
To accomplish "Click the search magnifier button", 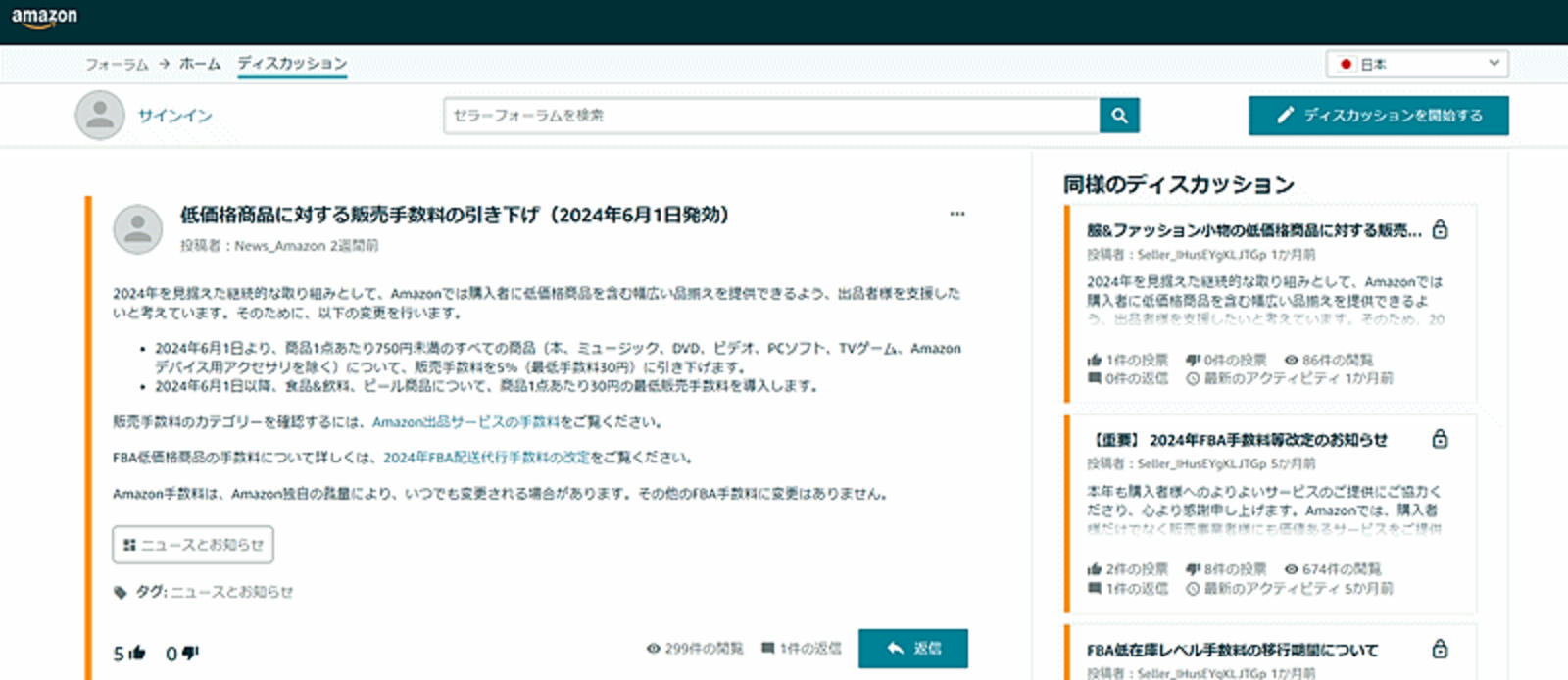I will [x=1119, y=116].
